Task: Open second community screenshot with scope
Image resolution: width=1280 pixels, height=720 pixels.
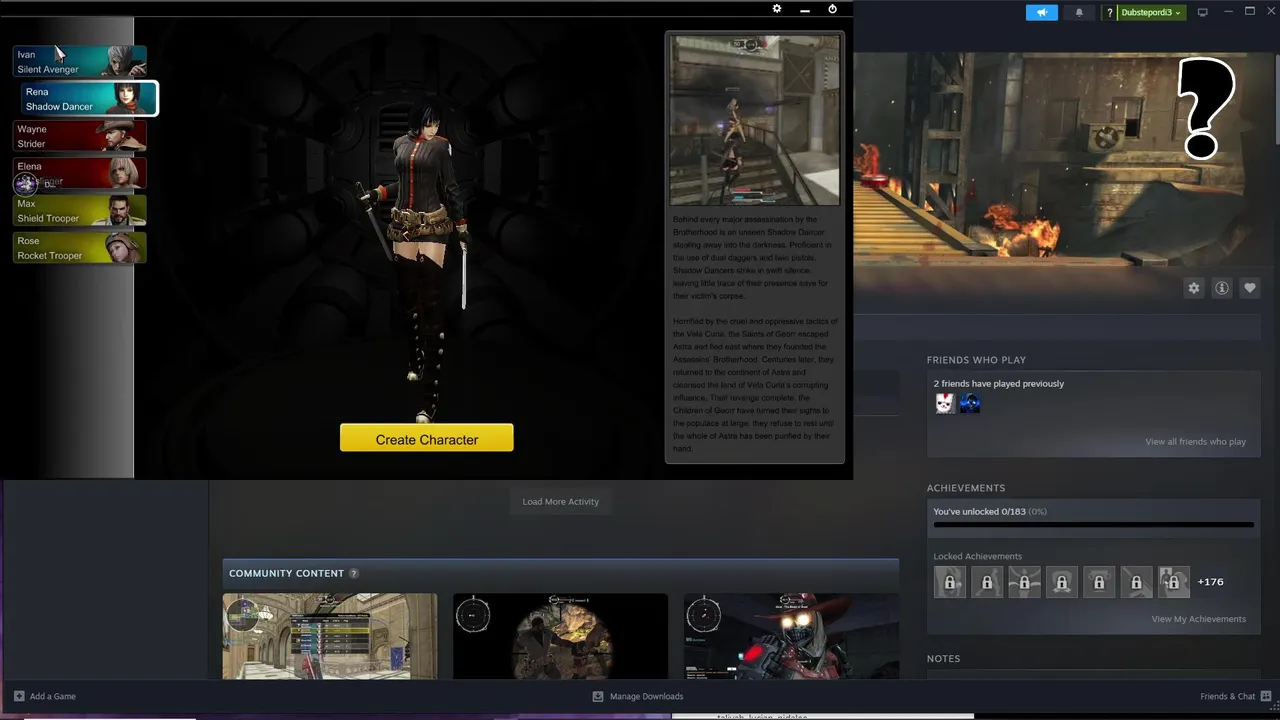Action: [x=560, y=637]
